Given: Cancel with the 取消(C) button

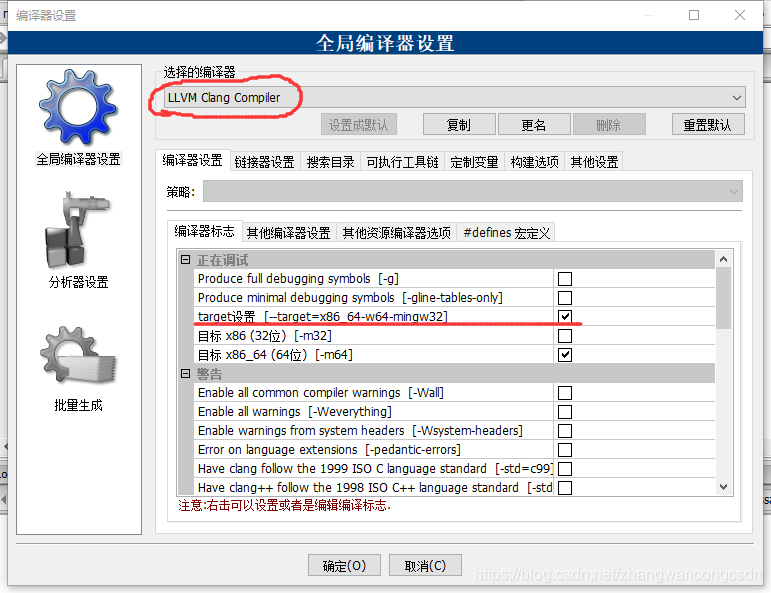Looking at the screenshot, I should pos(425,565).
